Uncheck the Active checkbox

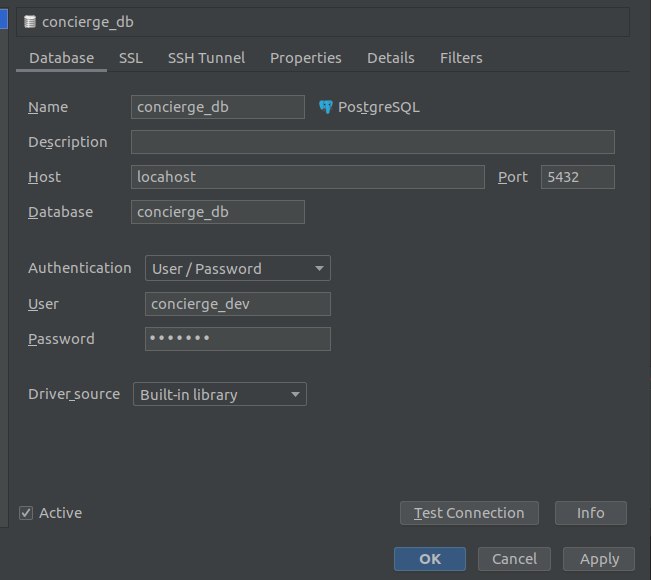point(26,513)
